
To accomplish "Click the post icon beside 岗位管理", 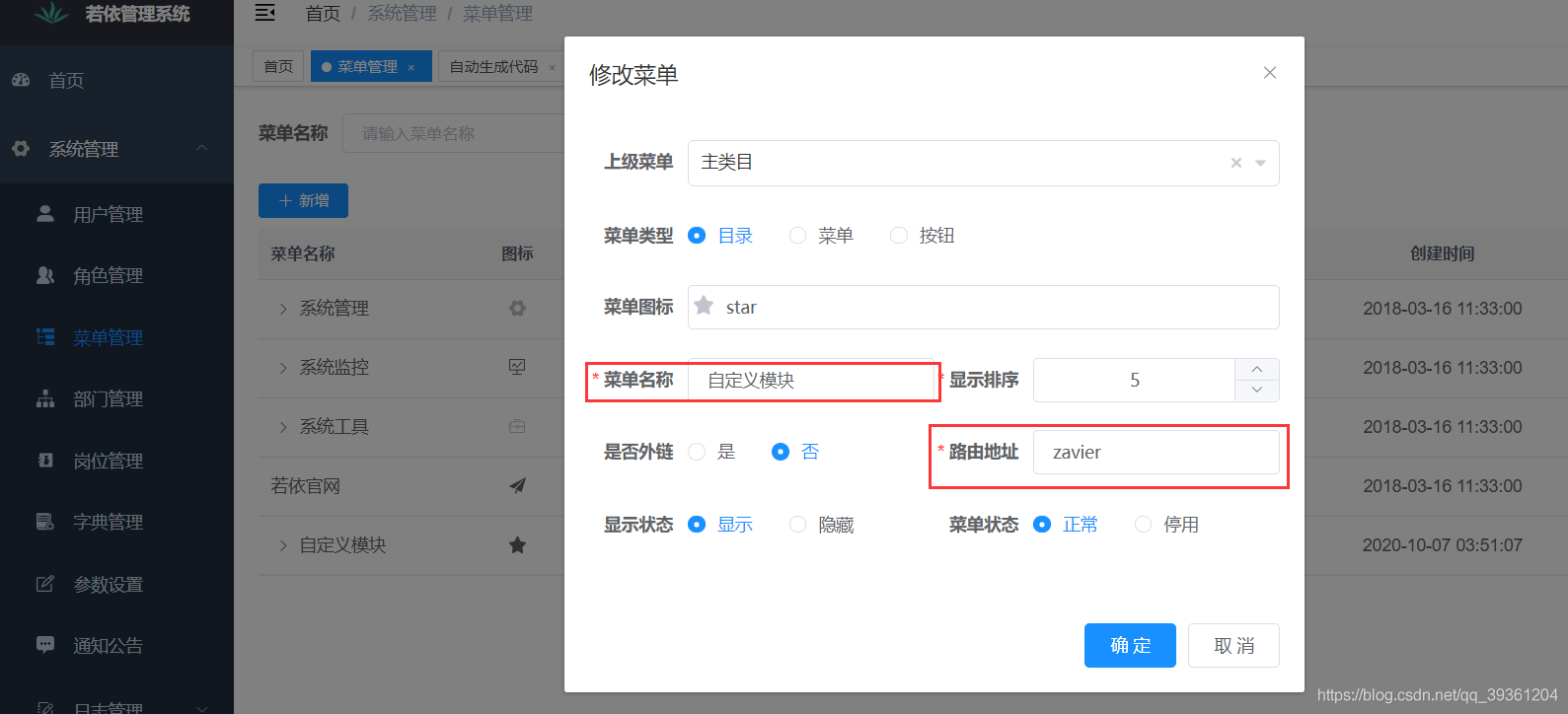I will [x=45, y=460].
